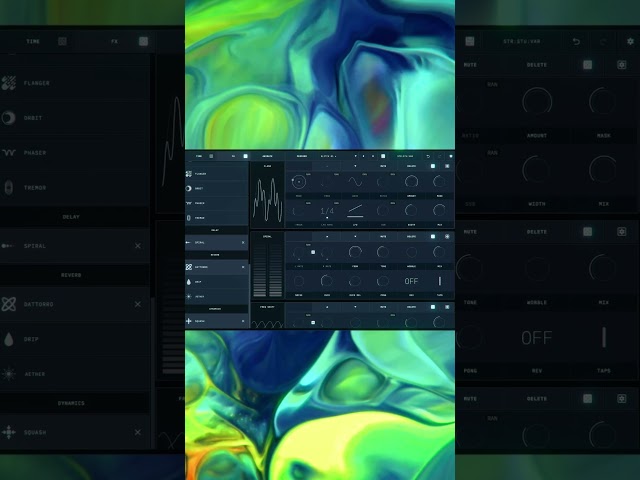Mute the Freq Shift module in center panel

point(383,307)
